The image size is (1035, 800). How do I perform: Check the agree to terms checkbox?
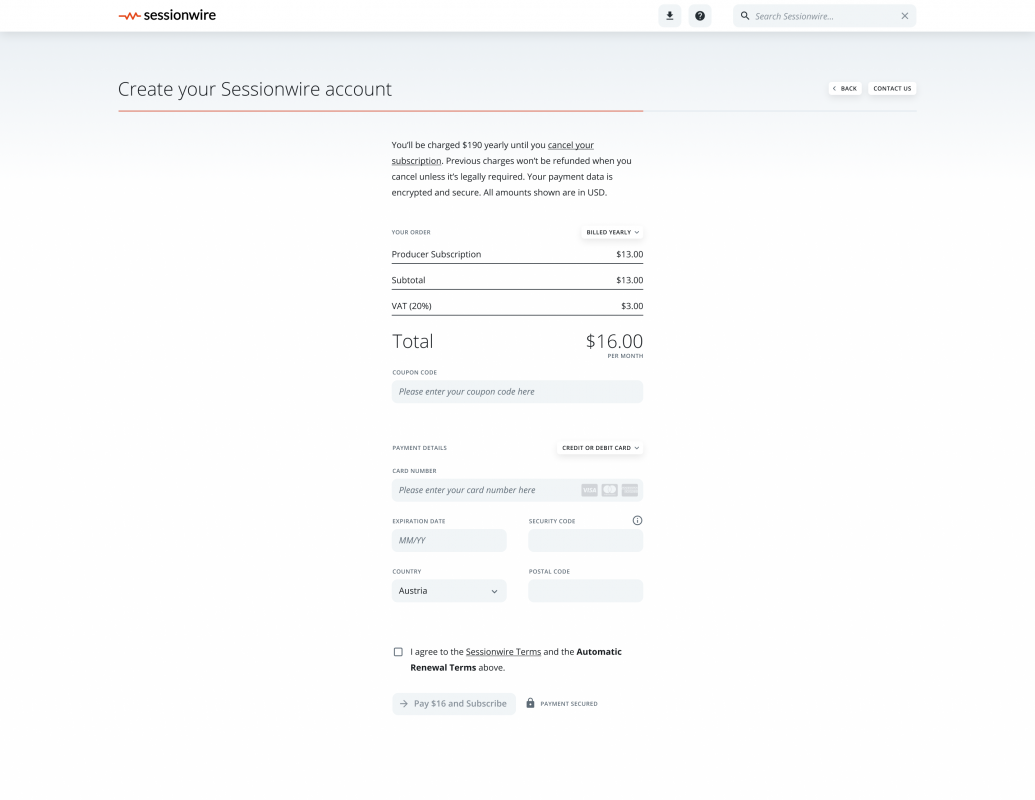(398, 652)
